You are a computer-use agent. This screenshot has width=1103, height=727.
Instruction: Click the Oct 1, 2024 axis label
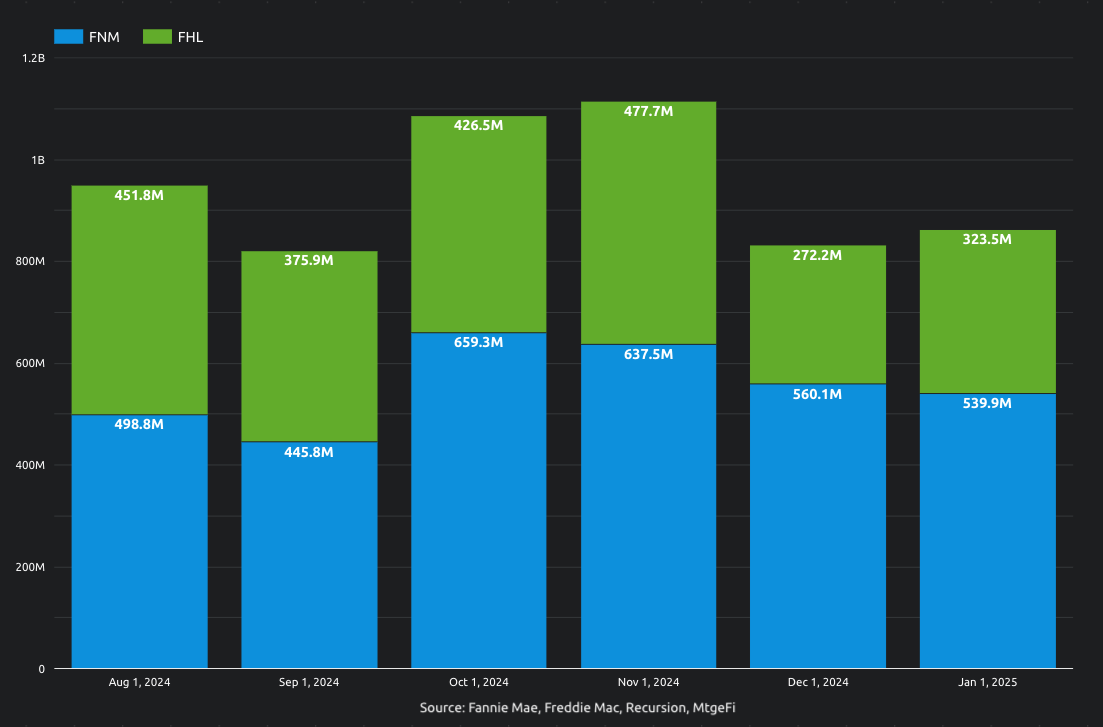click(x=478, y=682)
